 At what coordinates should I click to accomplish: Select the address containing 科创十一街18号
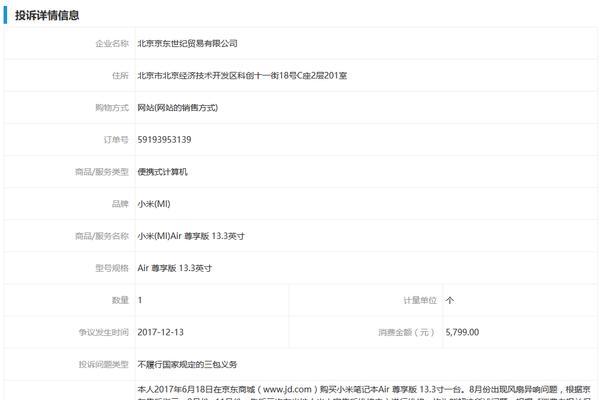[242, 75]
